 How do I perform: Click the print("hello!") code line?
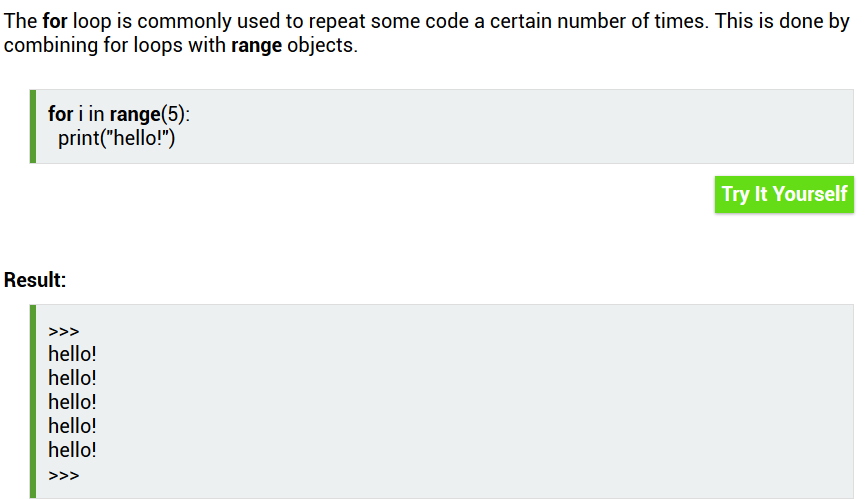(116, 138)
